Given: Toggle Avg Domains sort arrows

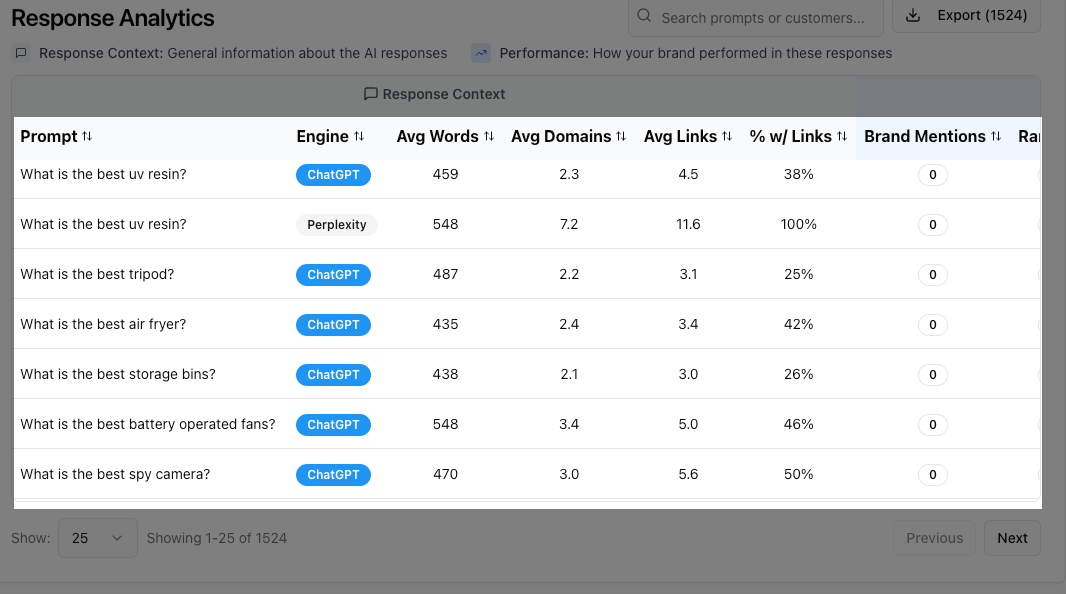Looking at the screenshot, I should tap(621, 137).
